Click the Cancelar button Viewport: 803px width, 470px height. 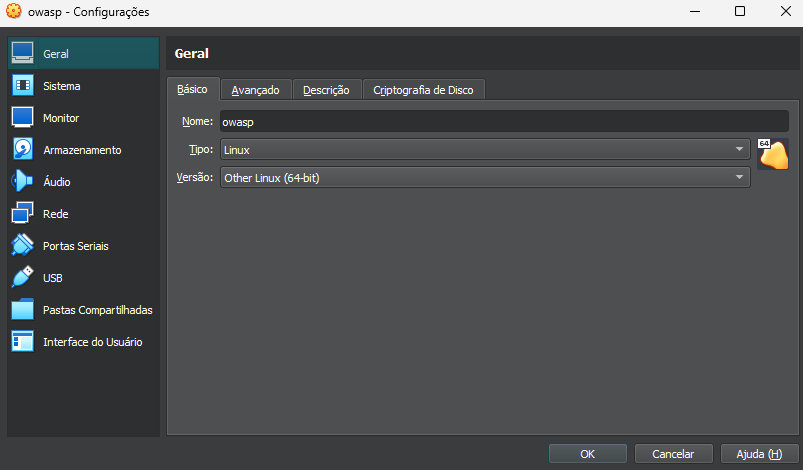coord(673,454)
